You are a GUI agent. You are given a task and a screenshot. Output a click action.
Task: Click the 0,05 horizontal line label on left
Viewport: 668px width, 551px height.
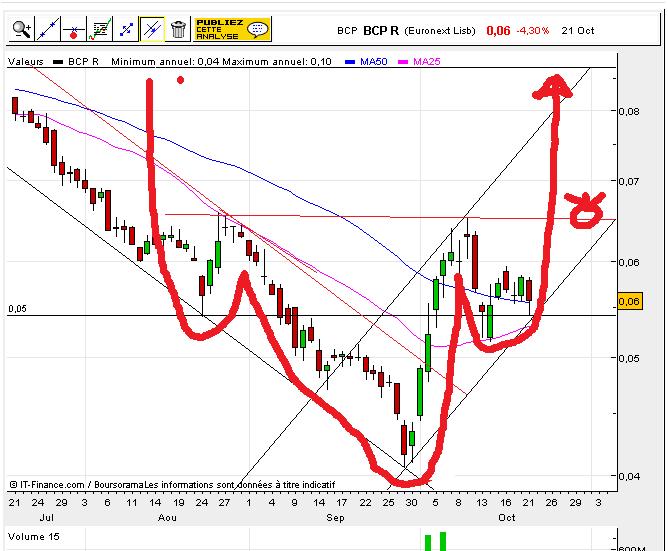click(17, 309)
